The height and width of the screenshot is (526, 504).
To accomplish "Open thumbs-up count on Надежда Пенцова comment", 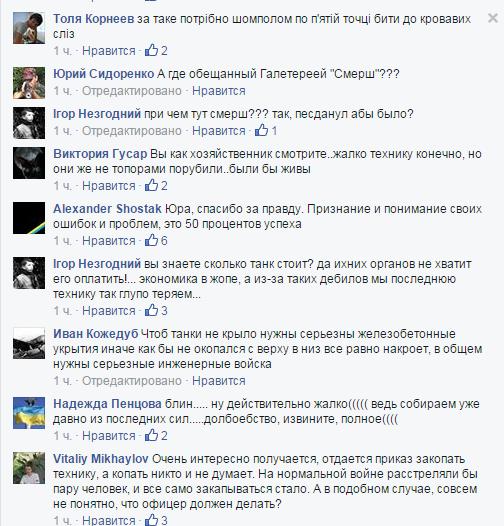I will (x=151, y=435).
